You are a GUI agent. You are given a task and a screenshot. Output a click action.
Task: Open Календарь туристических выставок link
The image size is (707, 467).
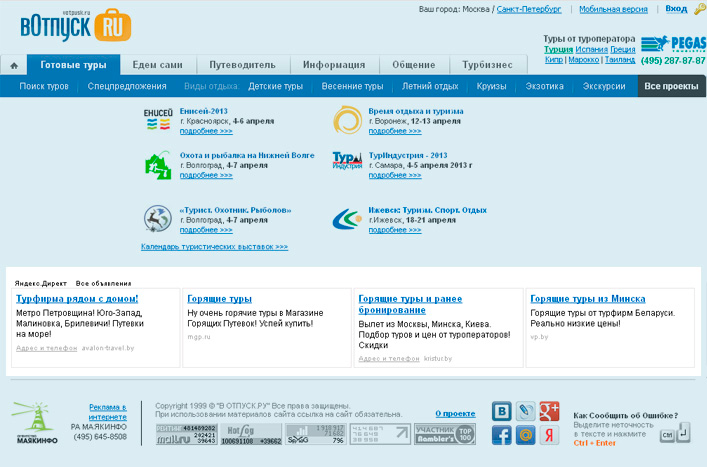(x=214, y=247)
